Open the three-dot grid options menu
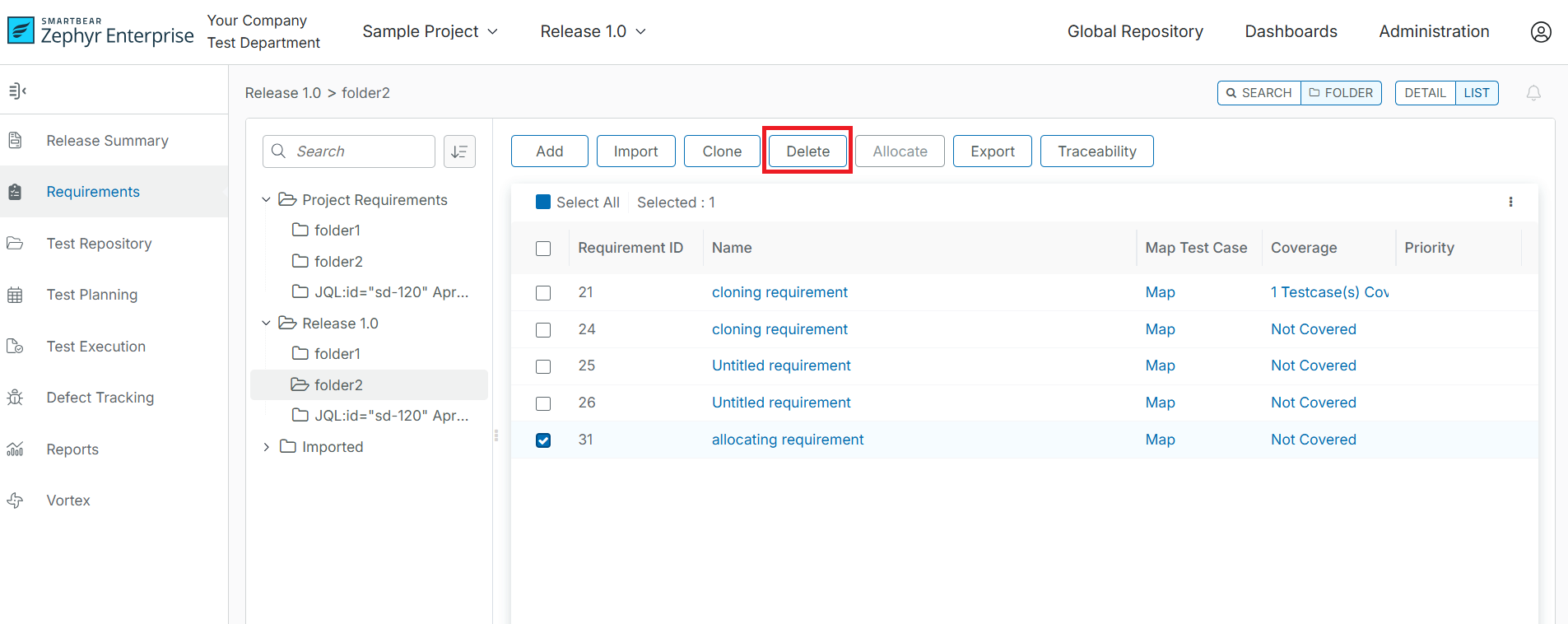This screenshot has height=624, width=1568. pos(1510,202)
